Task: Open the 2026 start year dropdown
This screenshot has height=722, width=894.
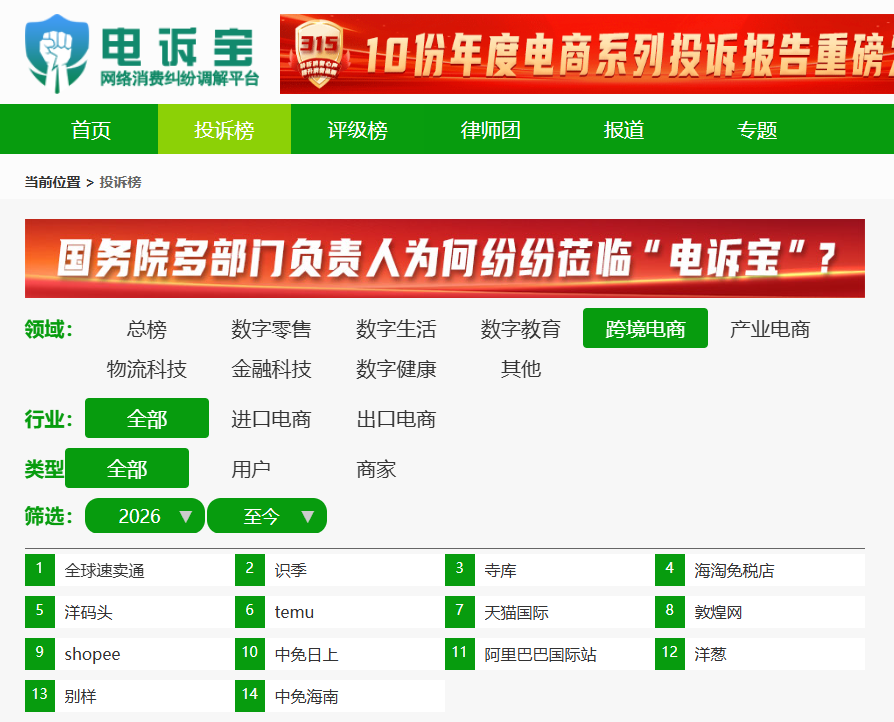Action: pyautogui.click(x=145, y=516)
